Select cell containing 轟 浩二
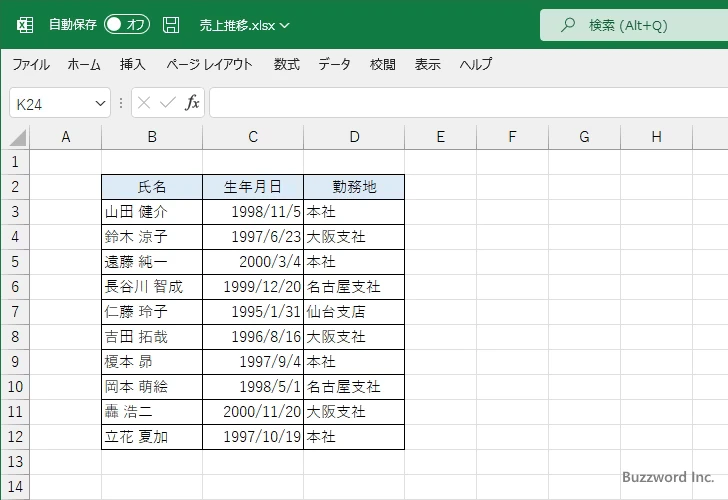 coord(152,412)
